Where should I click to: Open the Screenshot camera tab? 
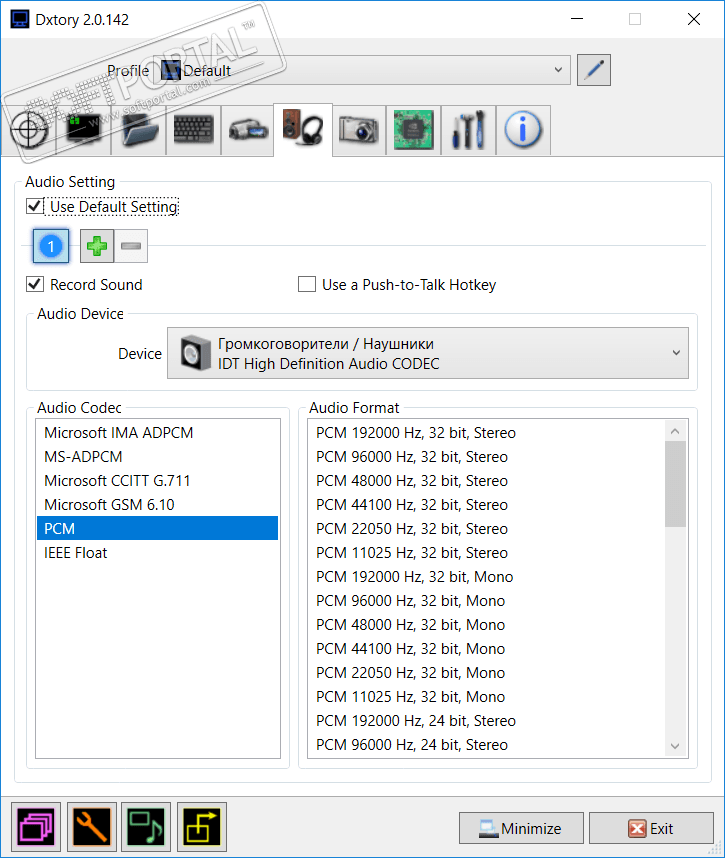pyautogui.click(x=359, y=130)
